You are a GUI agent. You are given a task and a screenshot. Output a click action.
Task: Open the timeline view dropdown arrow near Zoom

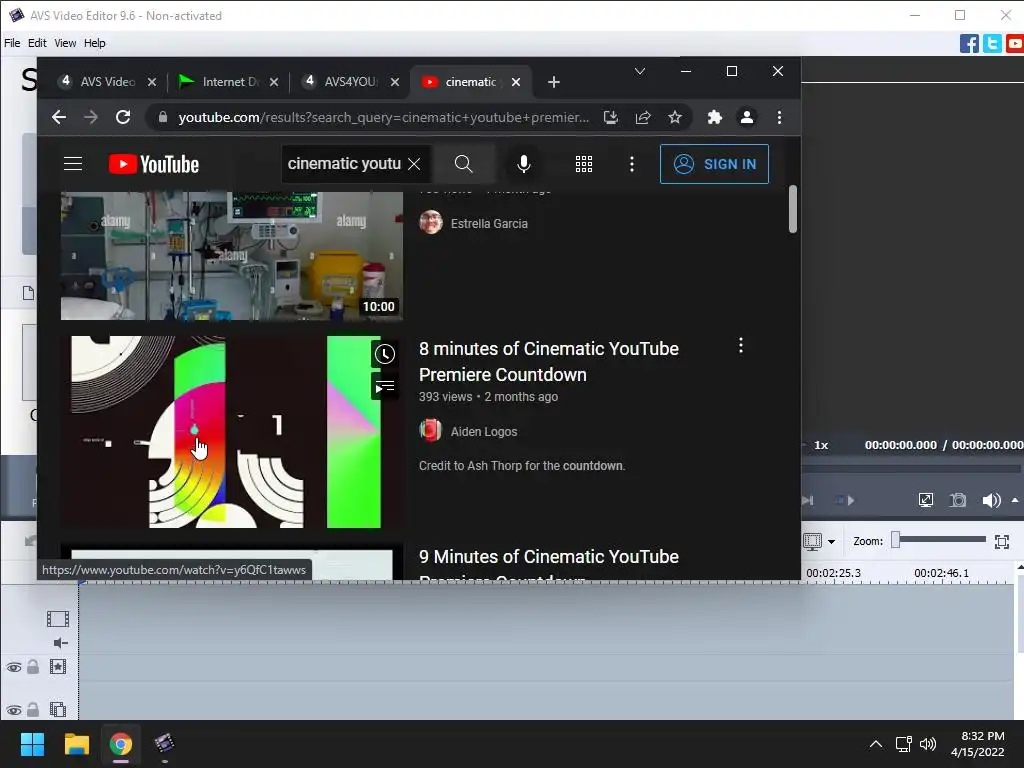(x=831, y=541)
